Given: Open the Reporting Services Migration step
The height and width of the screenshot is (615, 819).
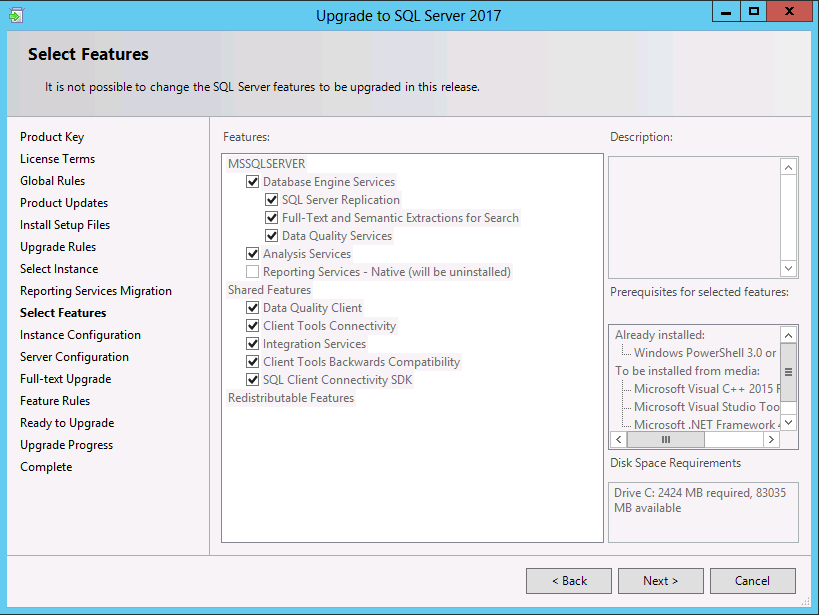Looking at the screenshot, I should 96,291.
